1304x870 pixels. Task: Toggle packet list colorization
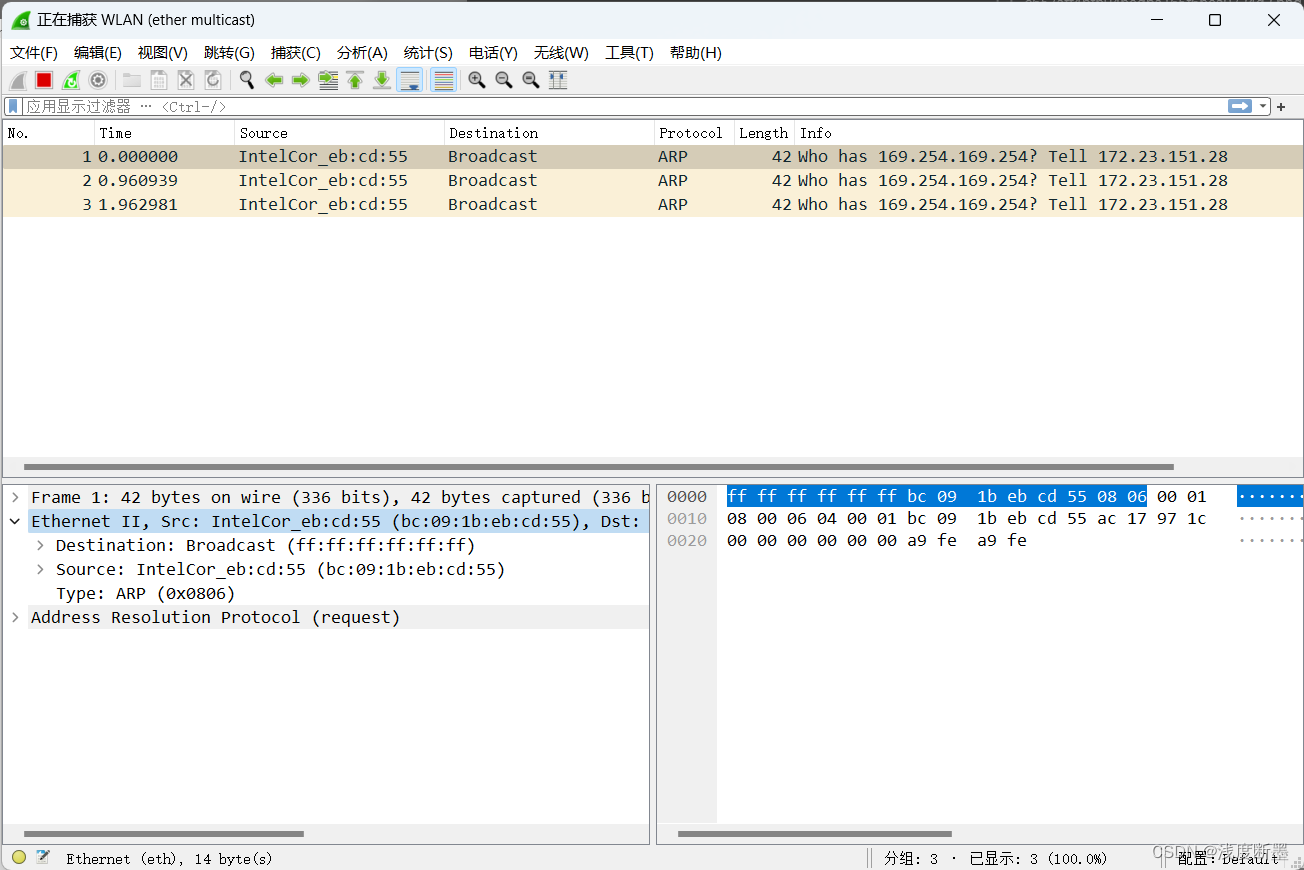[x=444, y=81]
